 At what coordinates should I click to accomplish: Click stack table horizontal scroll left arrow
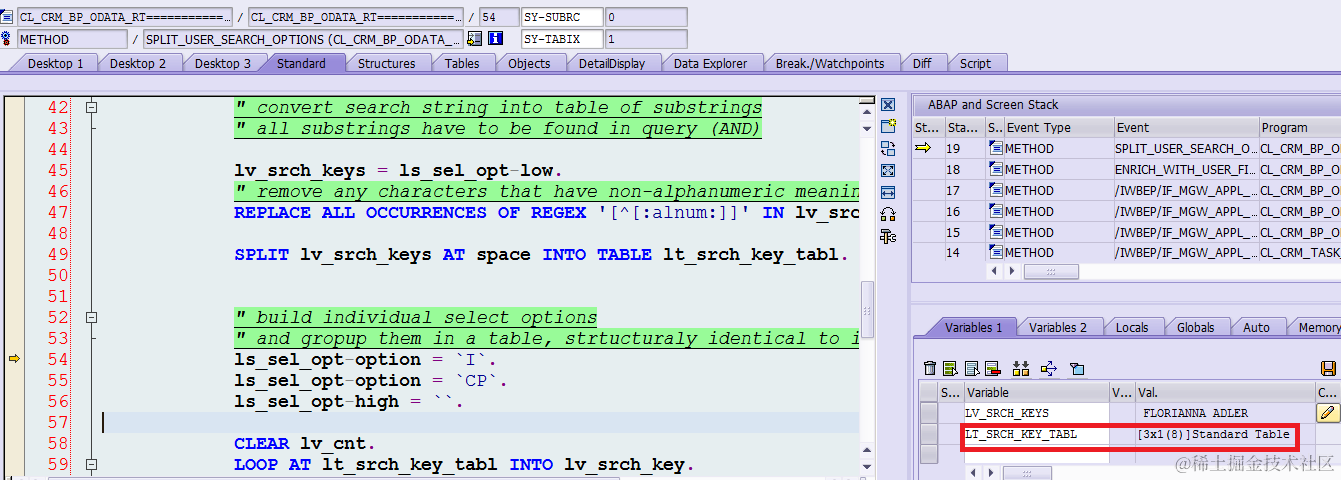tap(995, 272)
